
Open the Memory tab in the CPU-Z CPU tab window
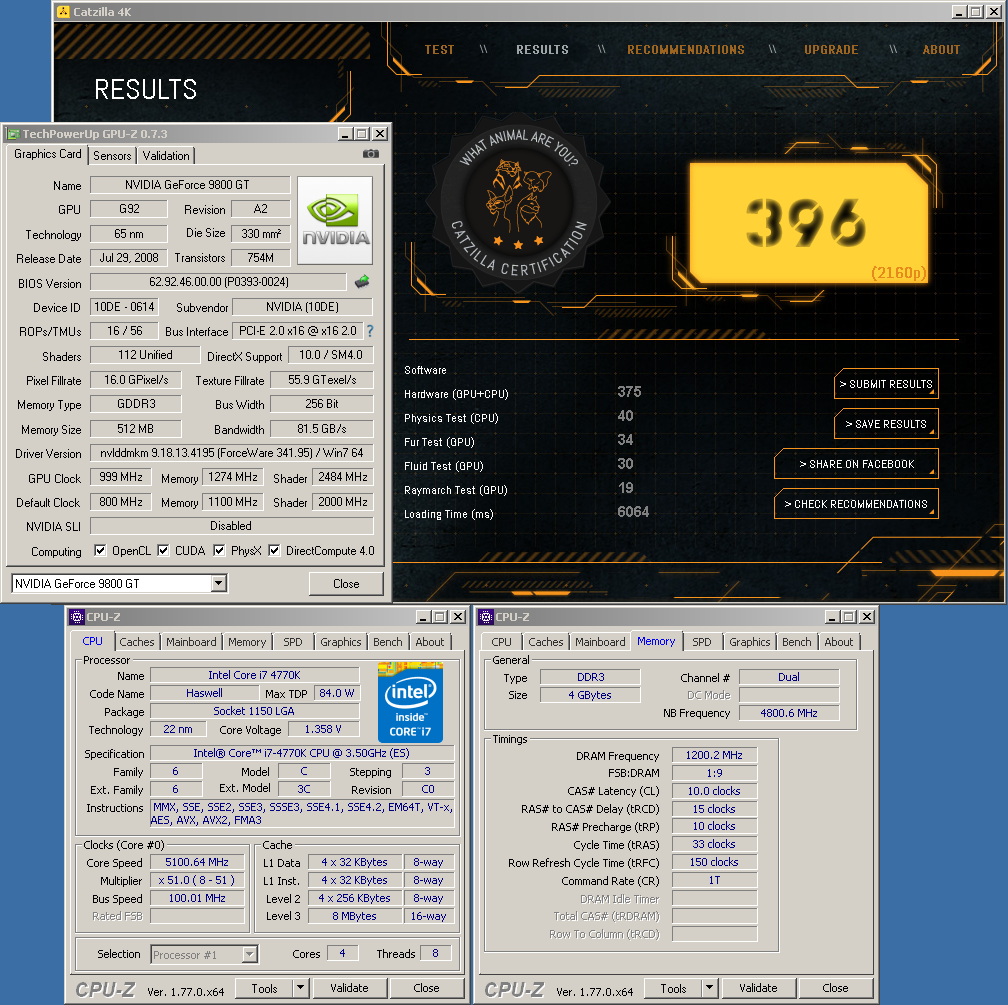coord(247,642)
